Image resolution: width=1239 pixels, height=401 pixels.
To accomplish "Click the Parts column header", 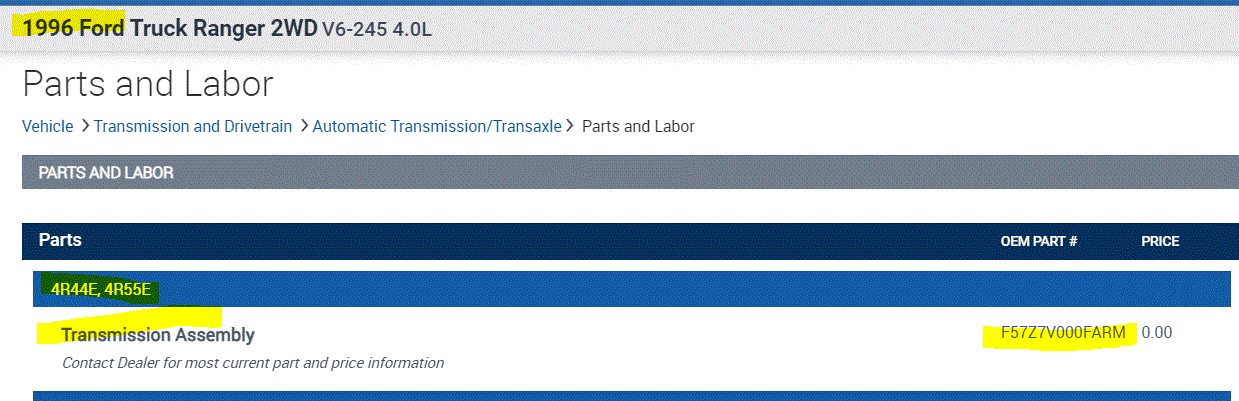I will (60, 241).
